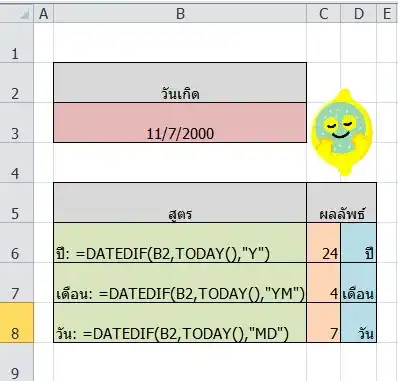398x381 pixels.
Task: Select the DATEDIF "YM" formula cell
Action: pyautogui.click(x=180, y=283)
